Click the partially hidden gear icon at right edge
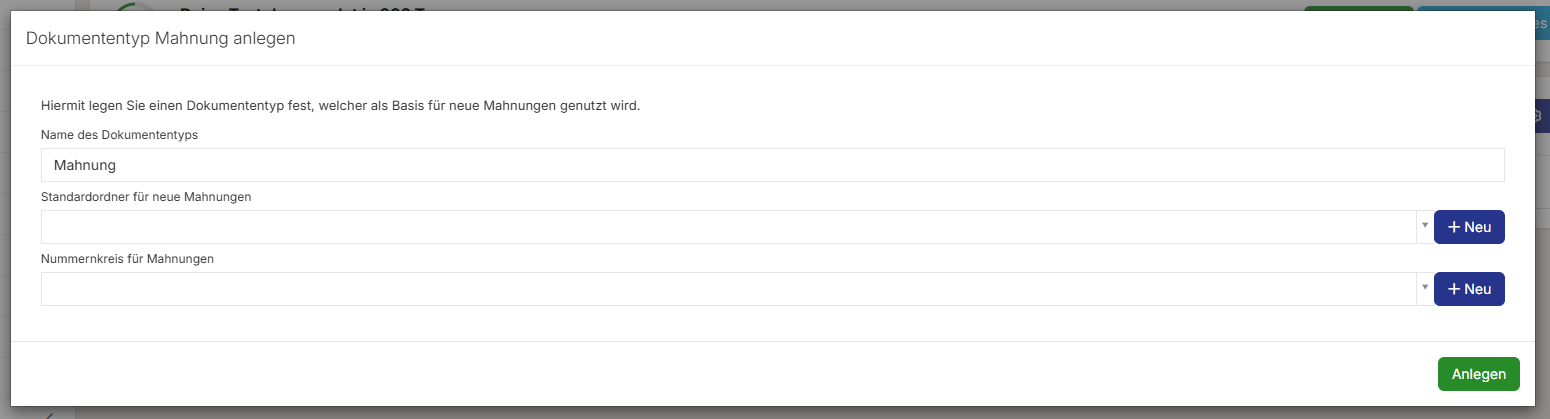Viewport: 1550px width, 419px height. [1540, 116]
